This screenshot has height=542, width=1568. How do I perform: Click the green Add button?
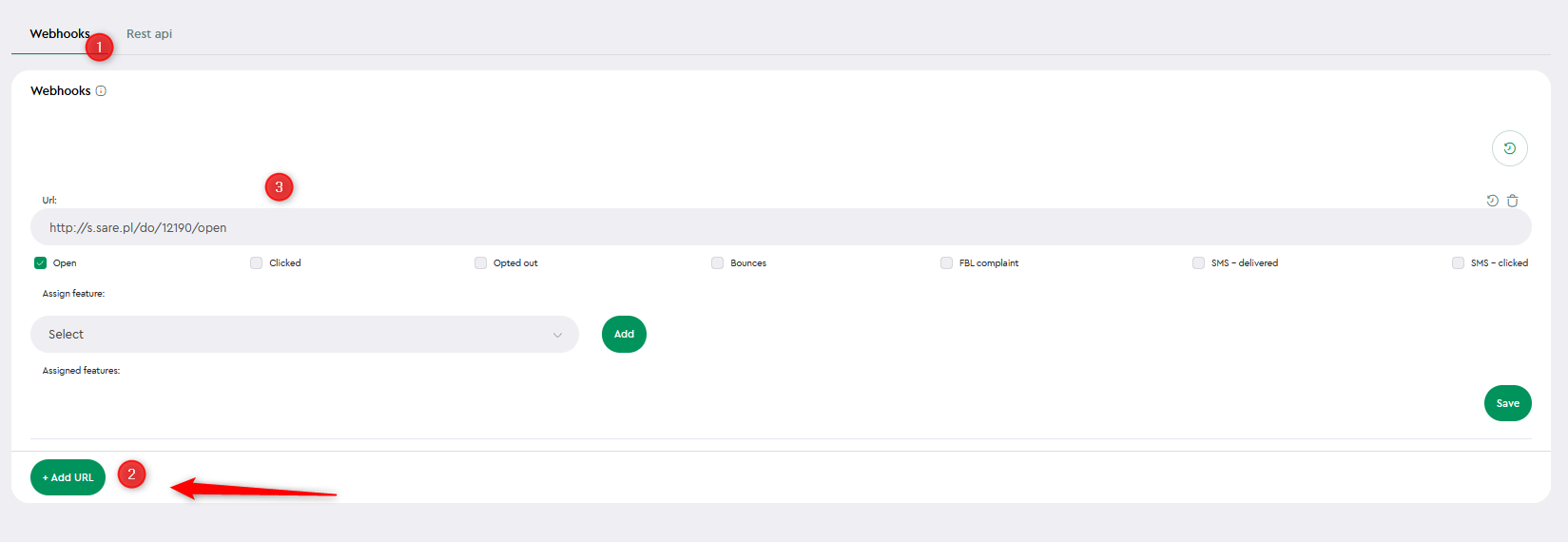coord(624,335)
